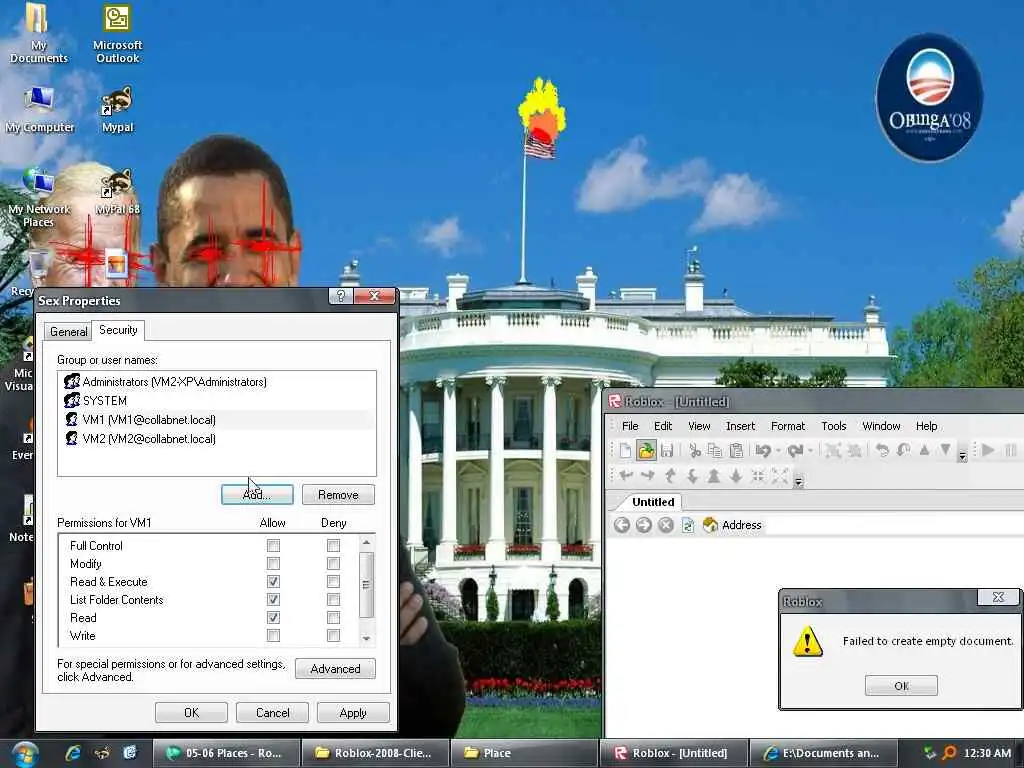Viewport: 1024px width, 768px height.
Task: Click the Remove button
Action: click(x=338, y=495)
